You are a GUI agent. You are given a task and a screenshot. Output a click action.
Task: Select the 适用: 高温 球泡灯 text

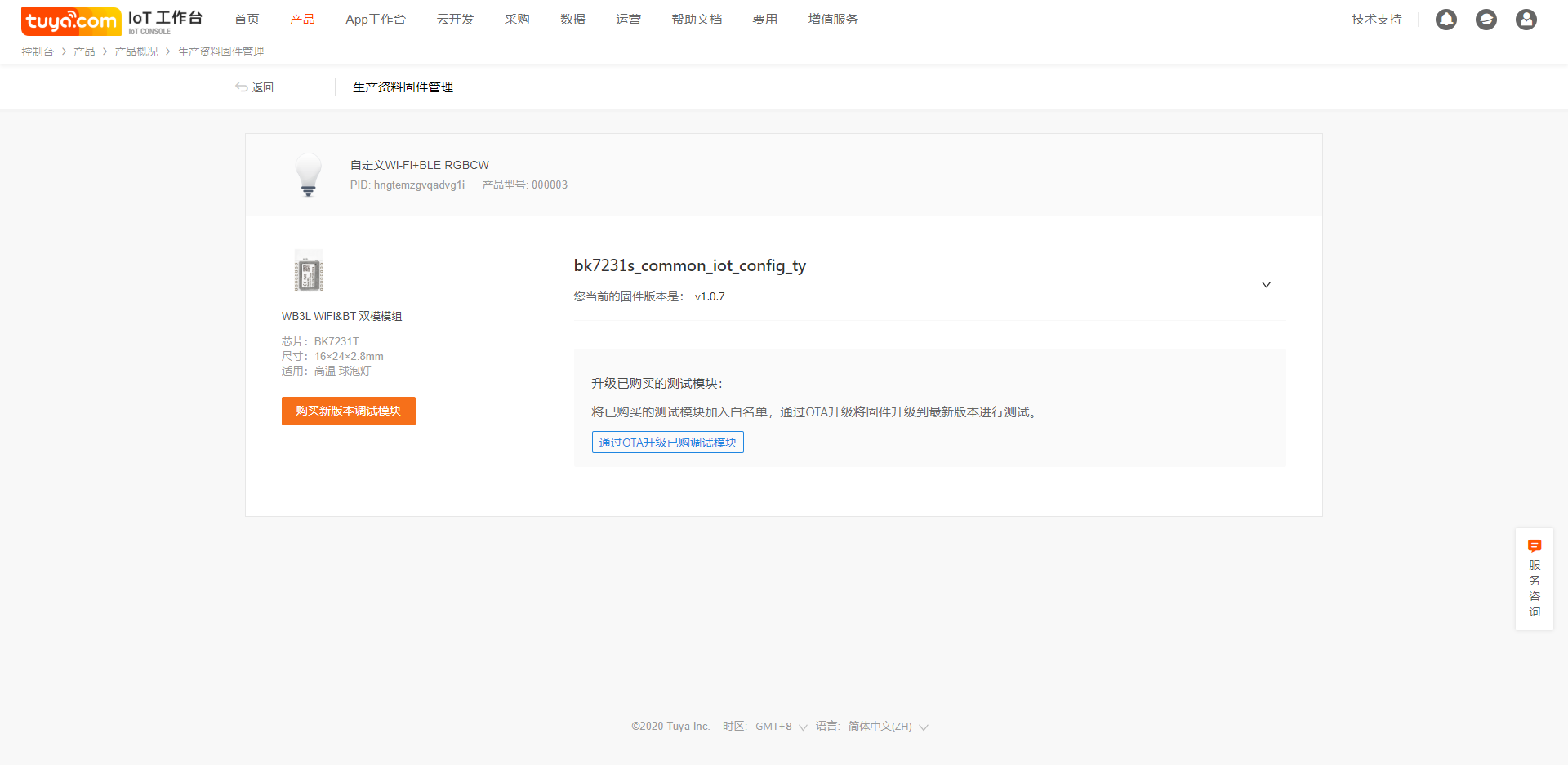(326, 371)
